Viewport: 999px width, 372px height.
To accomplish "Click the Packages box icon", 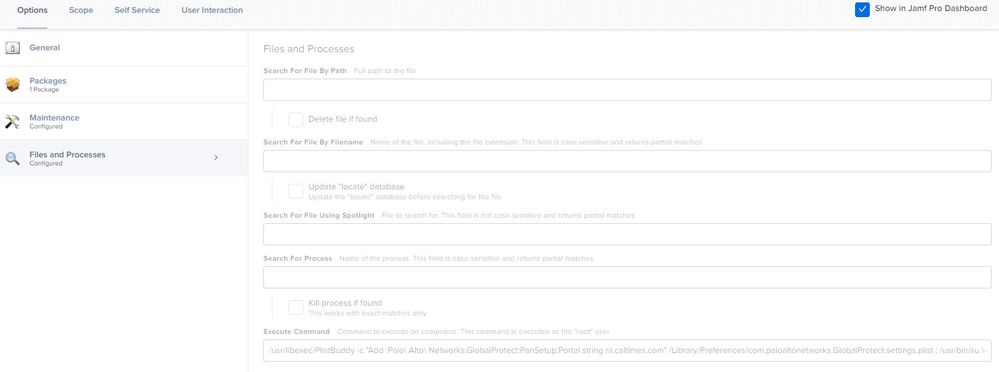I will pos(13,85).
